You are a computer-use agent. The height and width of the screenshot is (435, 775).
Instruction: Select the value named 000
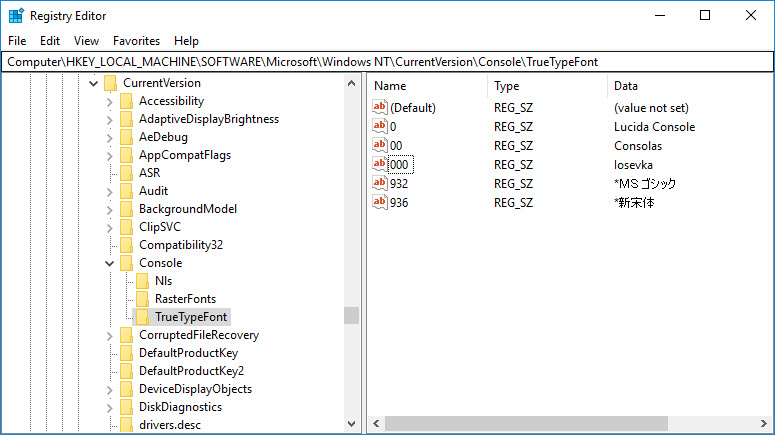pyautogui.click(x=399, y=165)
